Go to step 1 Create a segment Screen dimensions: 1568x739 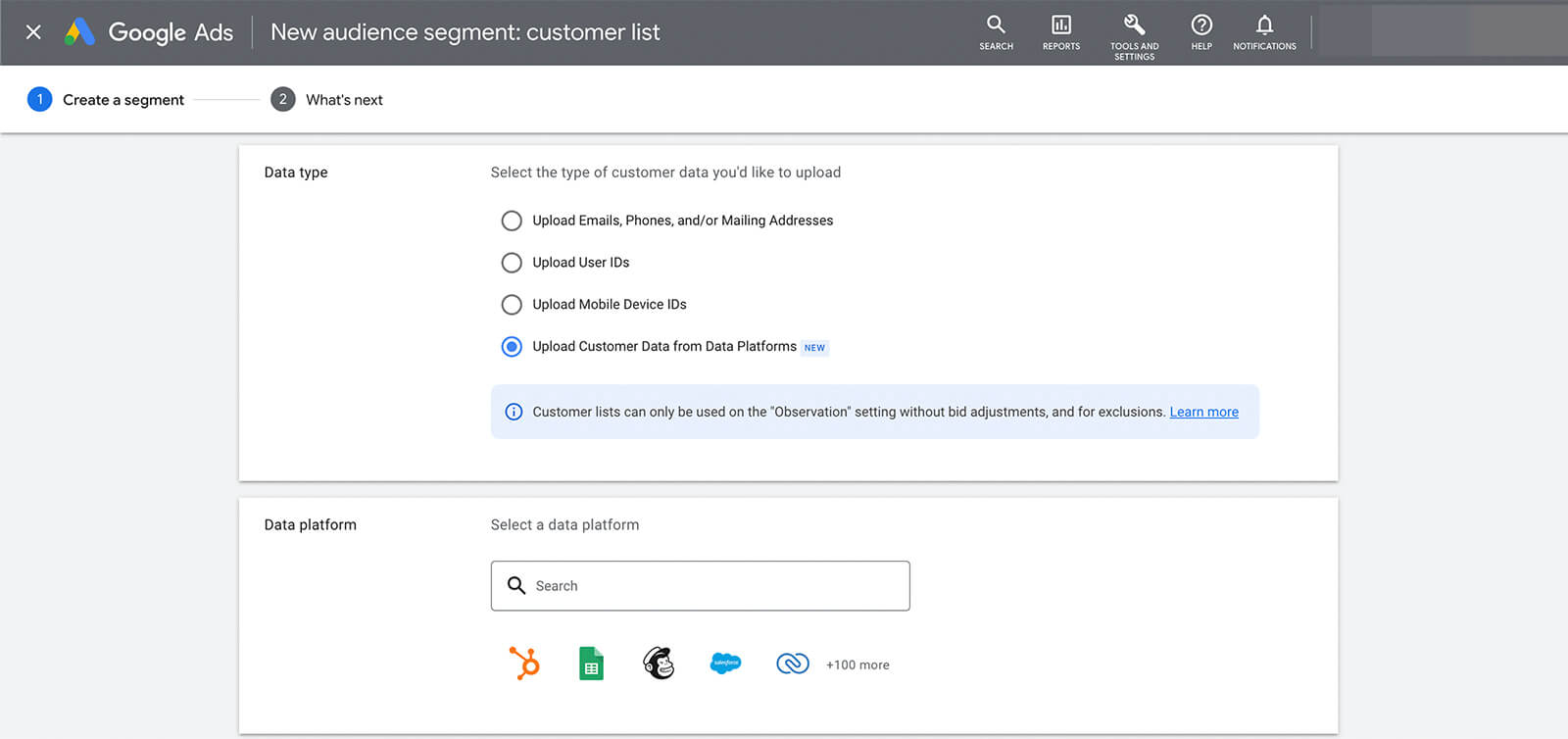pyautogui.click(x=106, y=99)
